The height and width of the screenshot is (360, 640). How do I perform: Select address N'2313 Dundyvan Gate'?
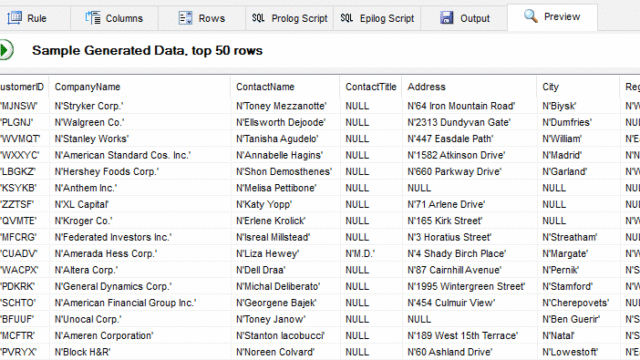pos(469,122)
